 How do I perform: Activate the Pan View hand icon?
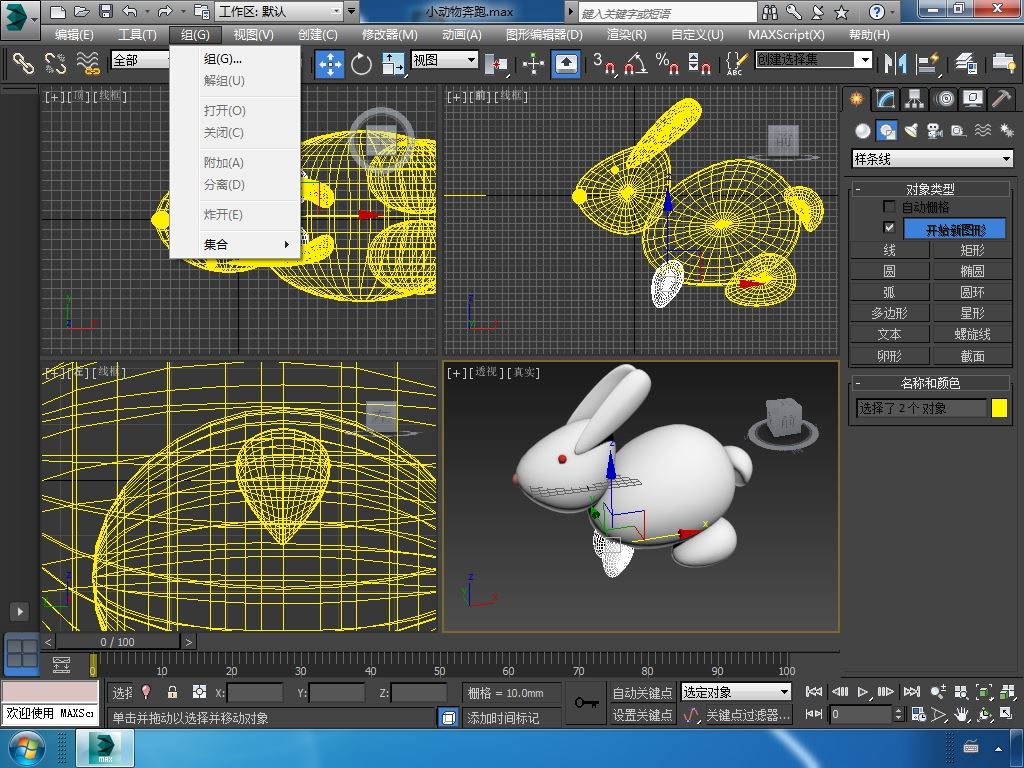click(961, 715)
